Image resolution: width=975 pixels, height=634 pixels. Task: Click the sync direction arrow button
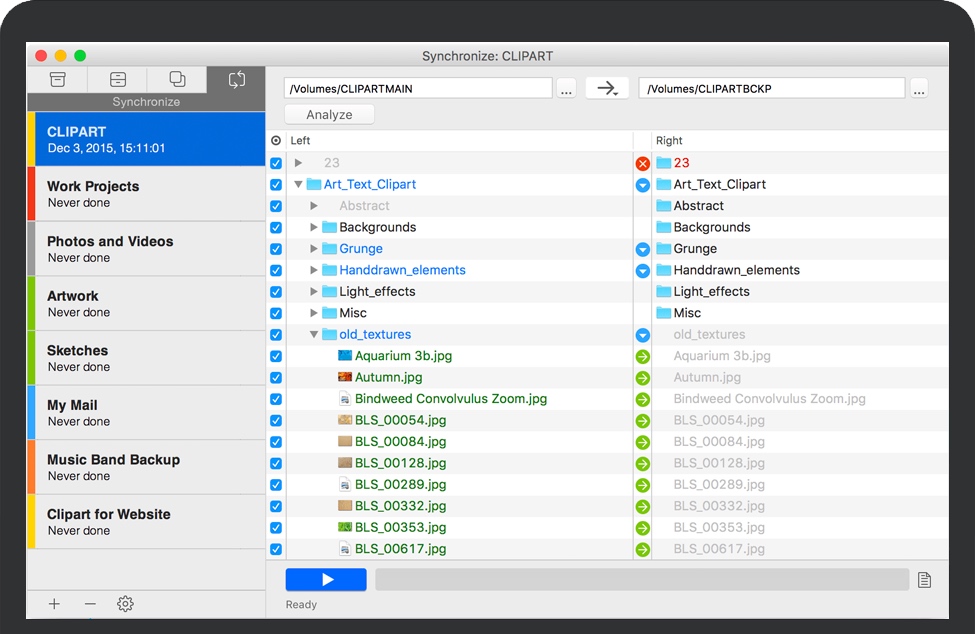pos(607,88)
